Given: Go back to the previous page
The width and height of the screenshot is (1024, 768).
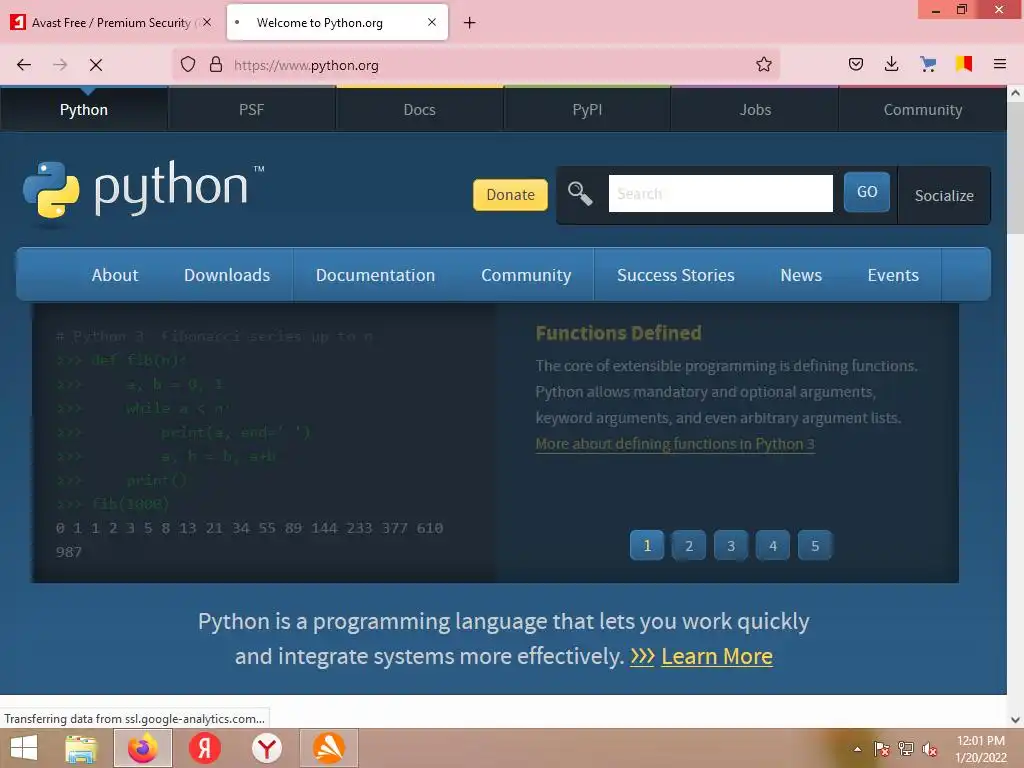Looking at the screenshot, I should [x=24, y=65].
